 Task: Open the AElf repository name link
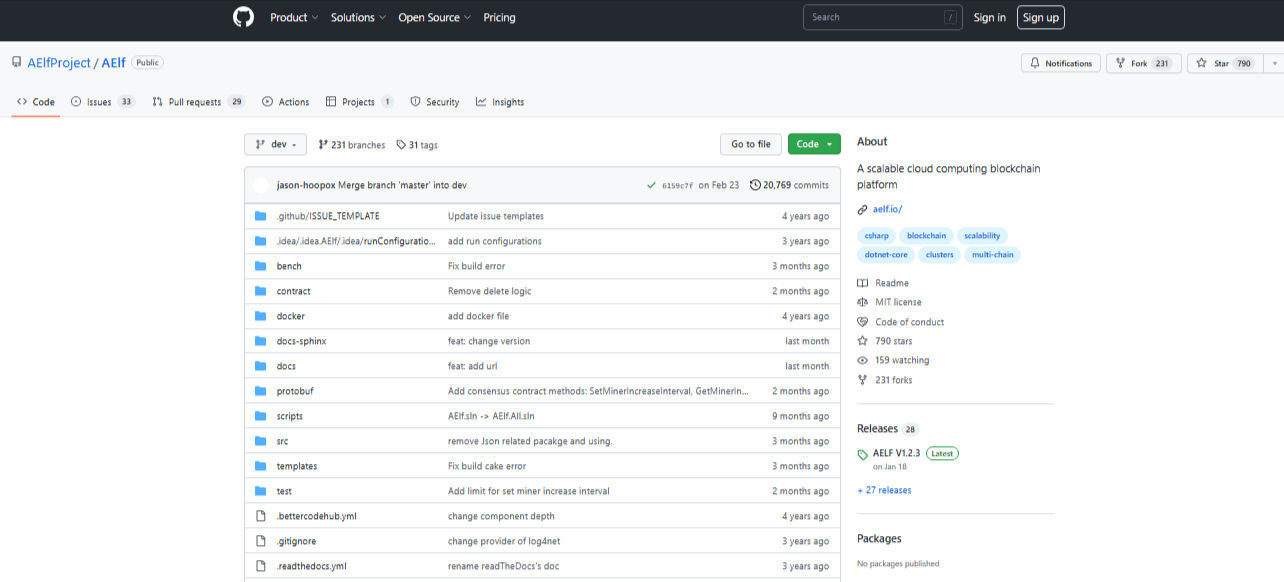point(113,62)
